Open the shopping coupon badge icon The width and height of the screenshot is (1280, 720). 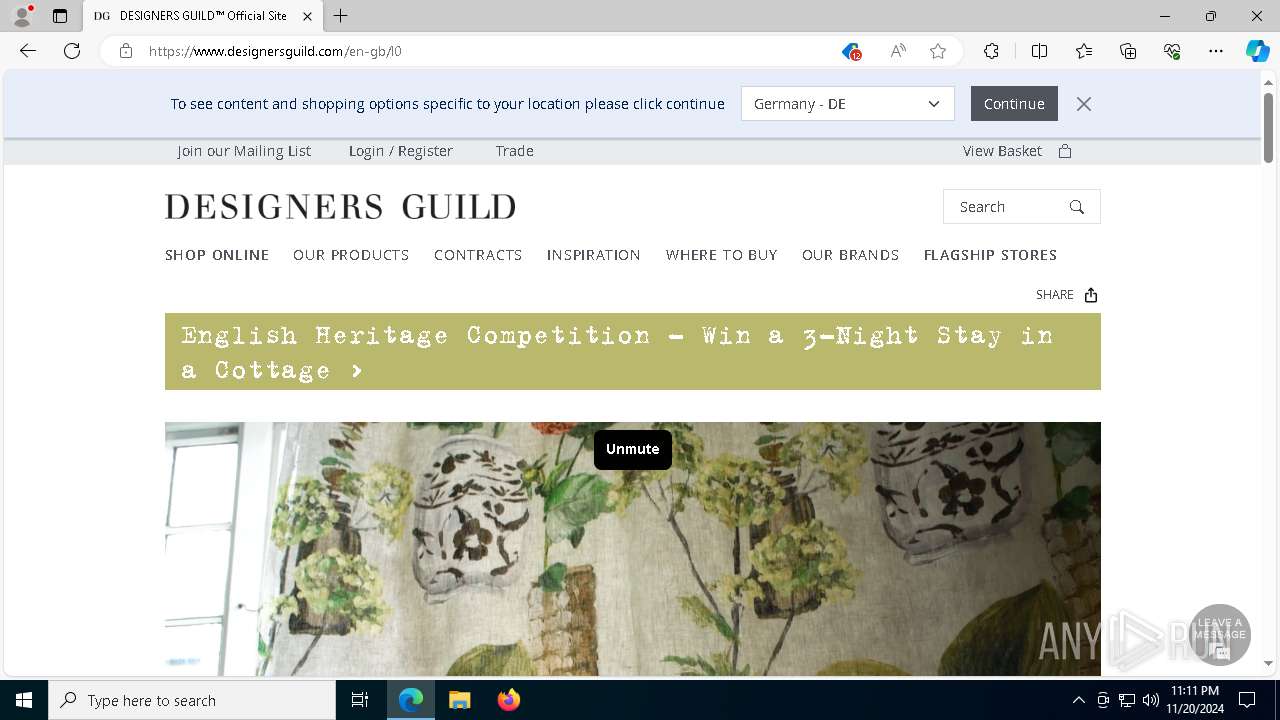(851, 51)
